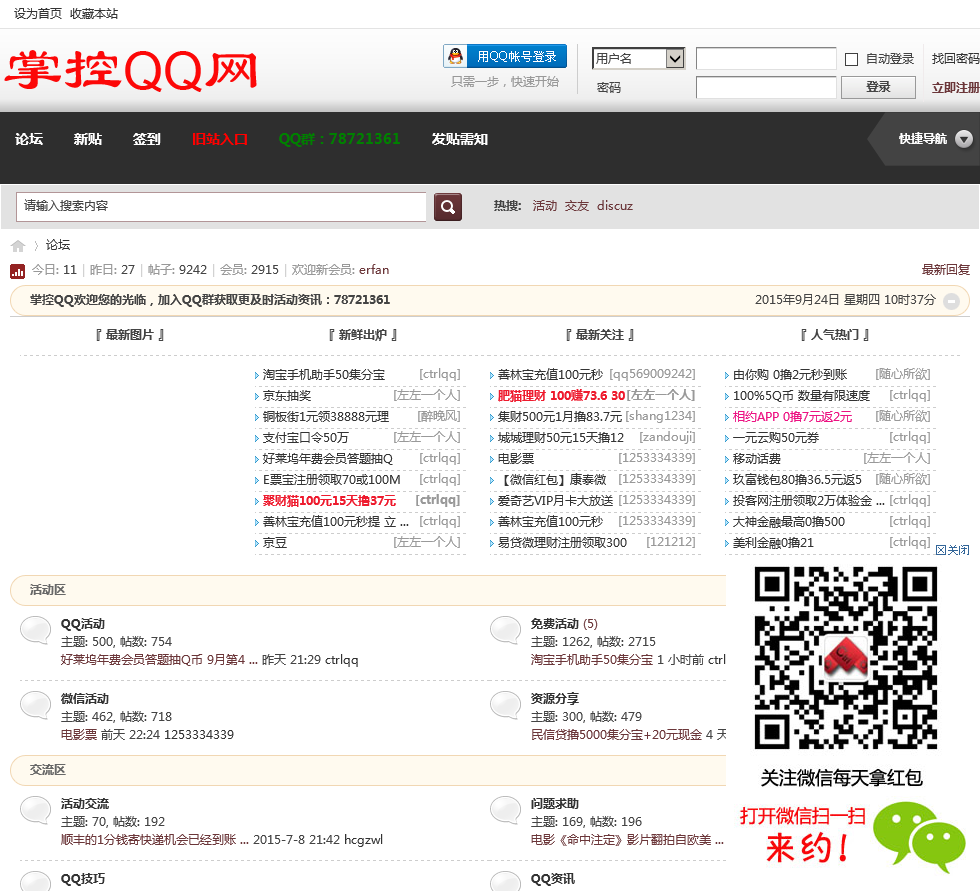
Task: Open post 一元云购50元券
Action: pyautogui.click(x=776, y=438)
